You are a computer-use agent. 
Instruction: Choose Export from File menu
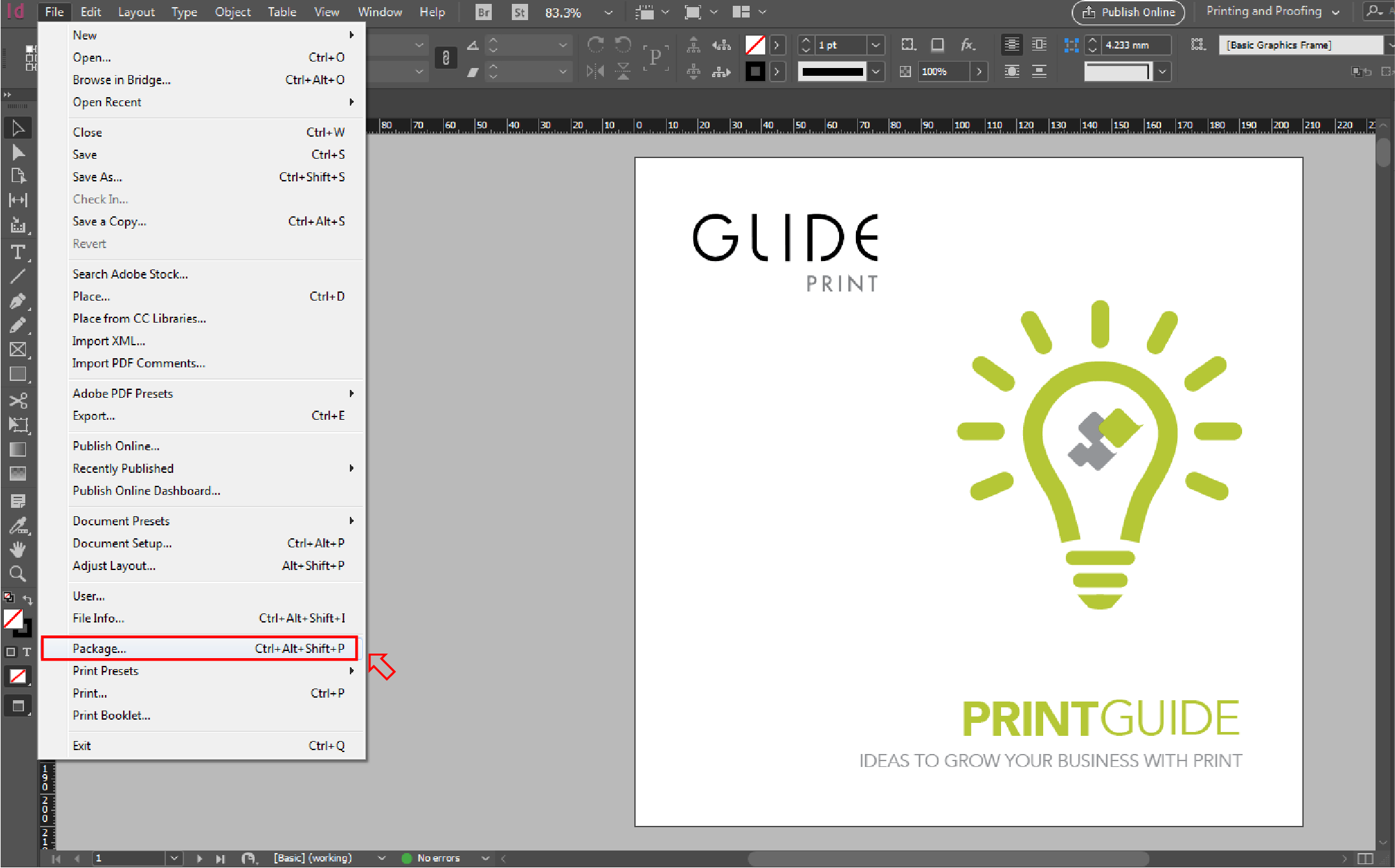click(x=214, y=415)
